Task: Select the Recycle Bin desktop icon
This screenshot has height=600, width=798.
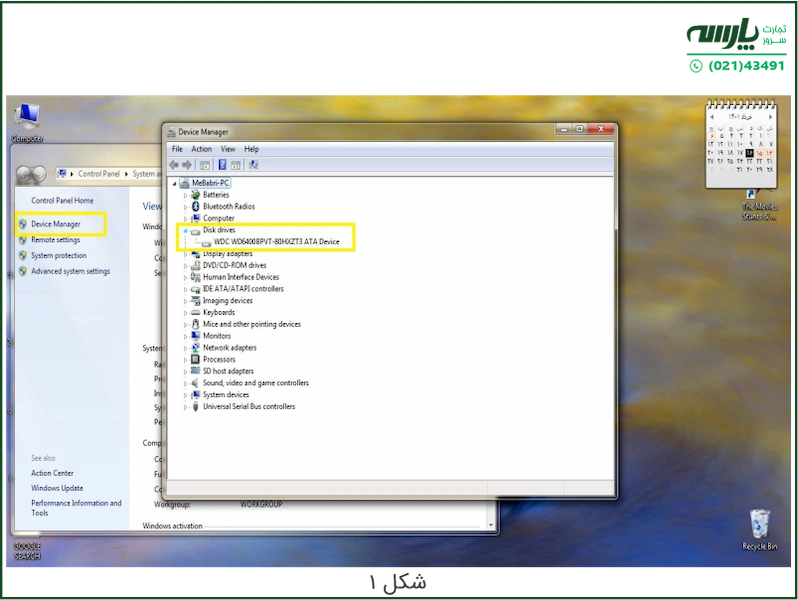Action: coord(760,530)
